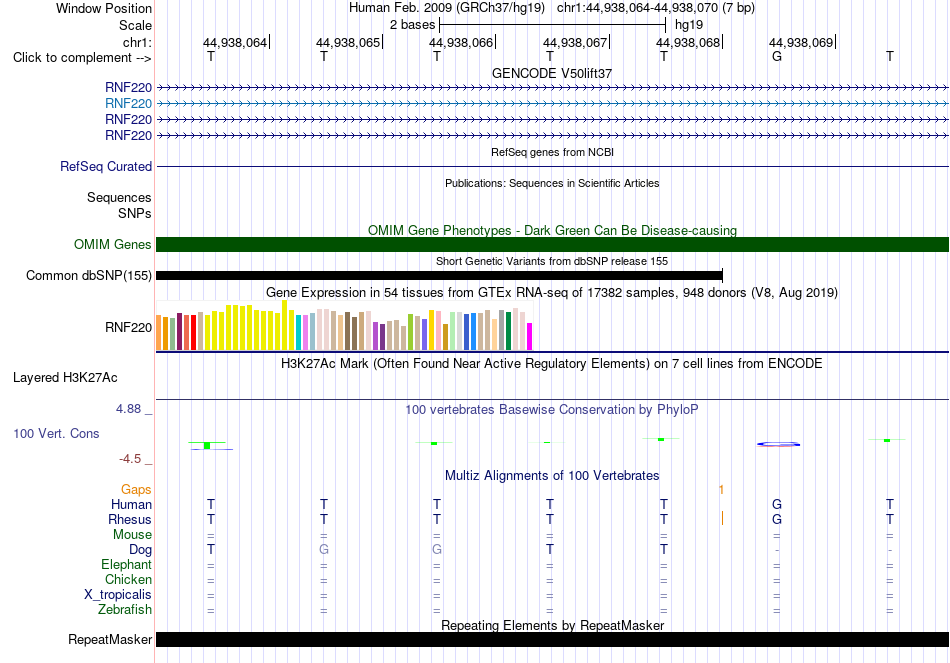
Task: Click the 100 Vert. Cons track label
Action: click(56, 433)
